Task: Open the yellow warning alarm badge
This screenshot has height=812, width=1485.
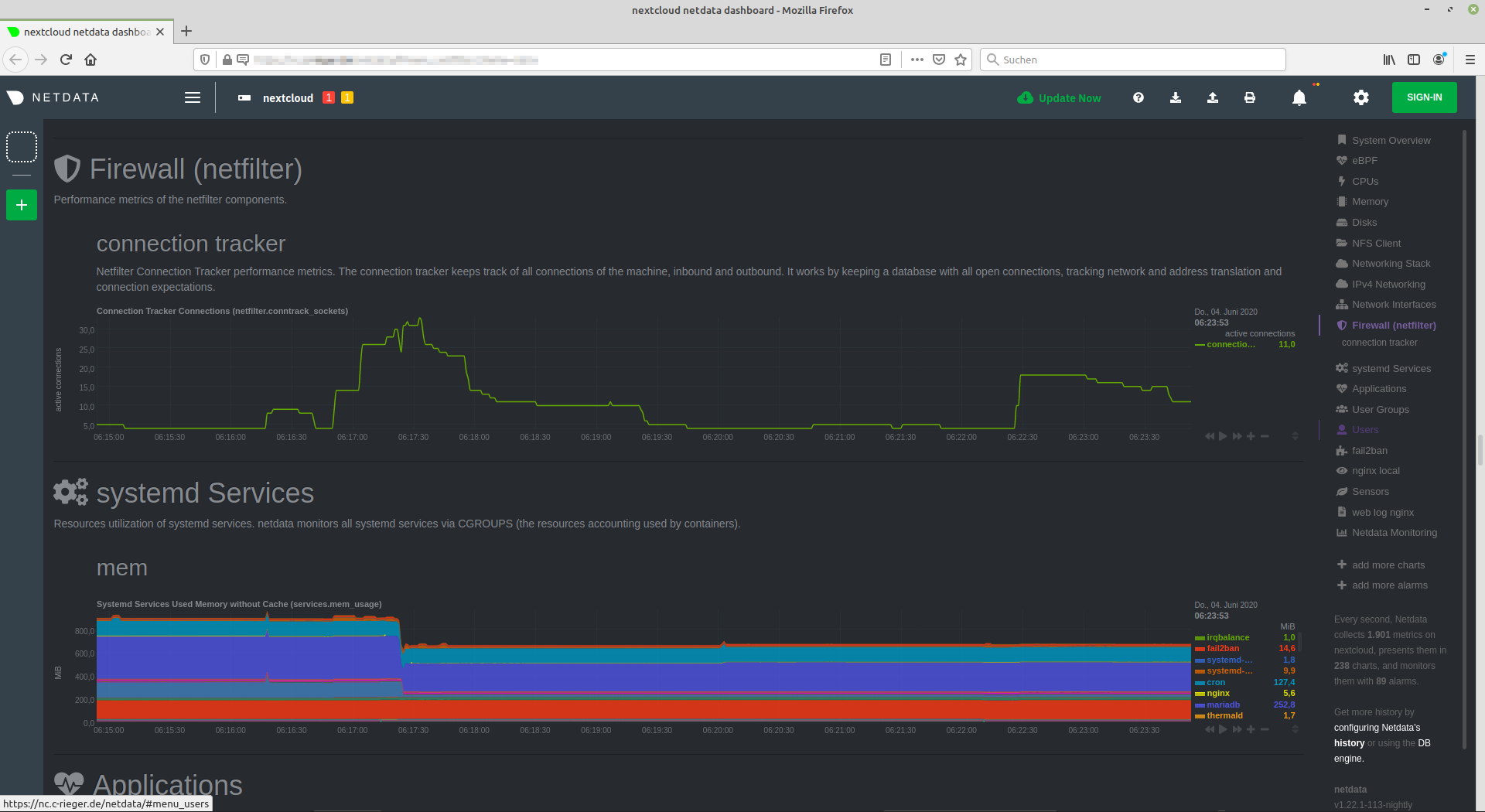Action: point(347,97)
